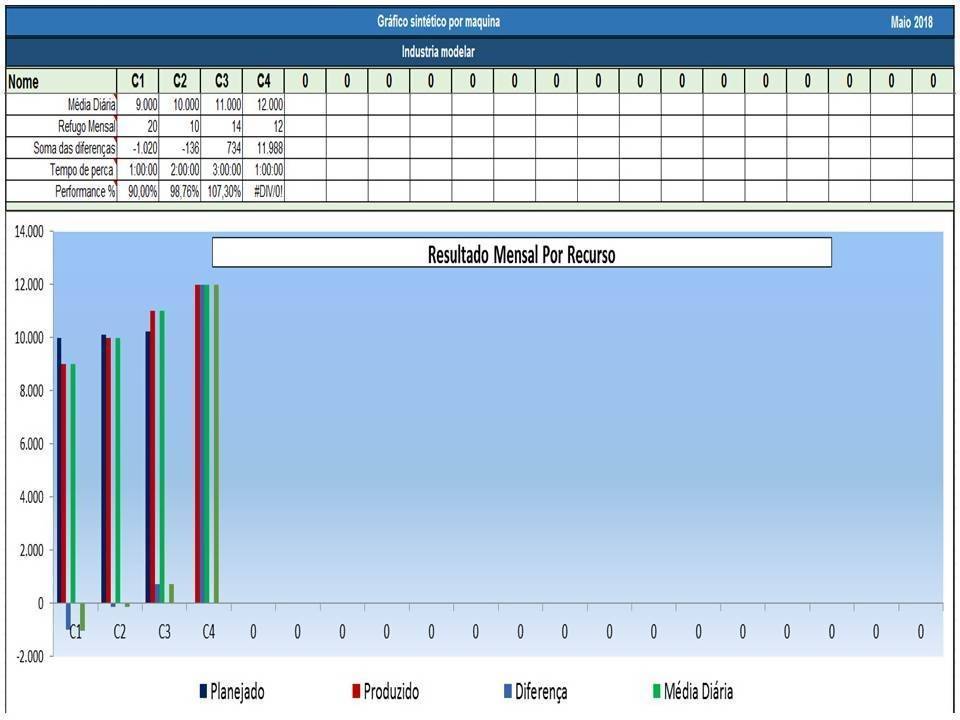Click the red Produzido legend marker
The height and width of the screenshot is (720, 960).
tap(355, 691)
